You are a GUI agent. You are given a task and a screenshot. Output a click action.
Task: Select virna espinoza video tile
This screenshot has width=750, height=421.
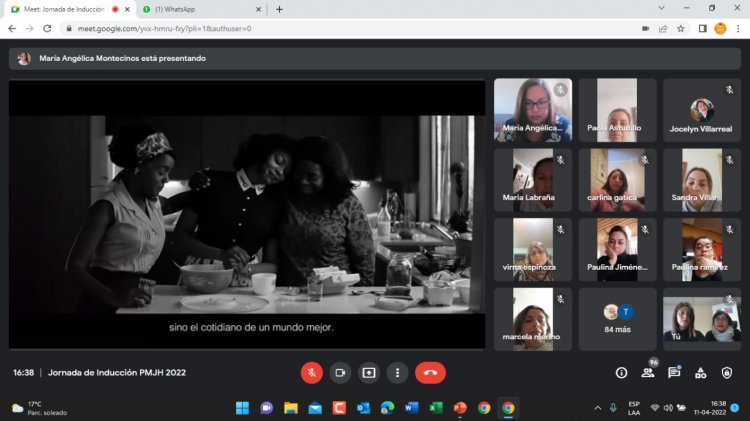(x=533, y=250)
